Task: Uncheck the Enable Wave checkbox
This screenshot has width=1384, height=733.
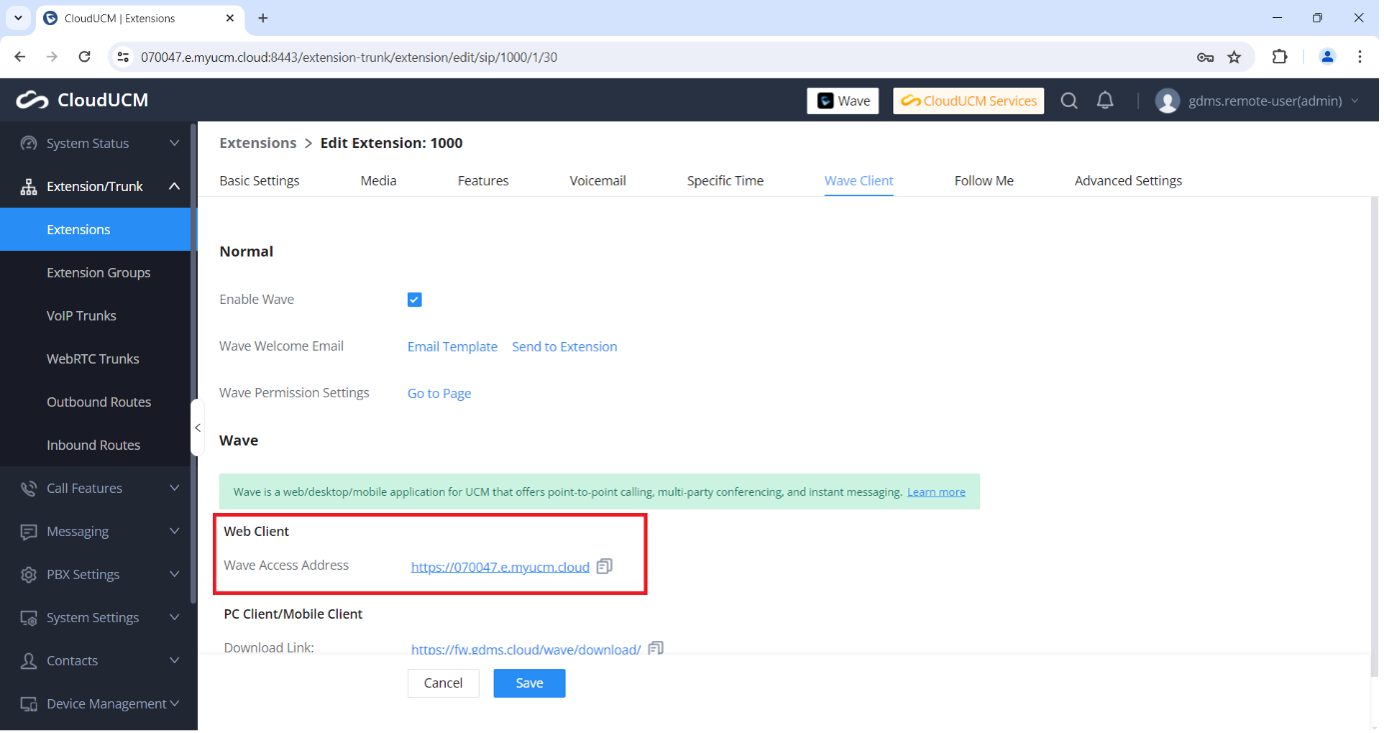Action: pyautogui.click(x=415, y=300)
